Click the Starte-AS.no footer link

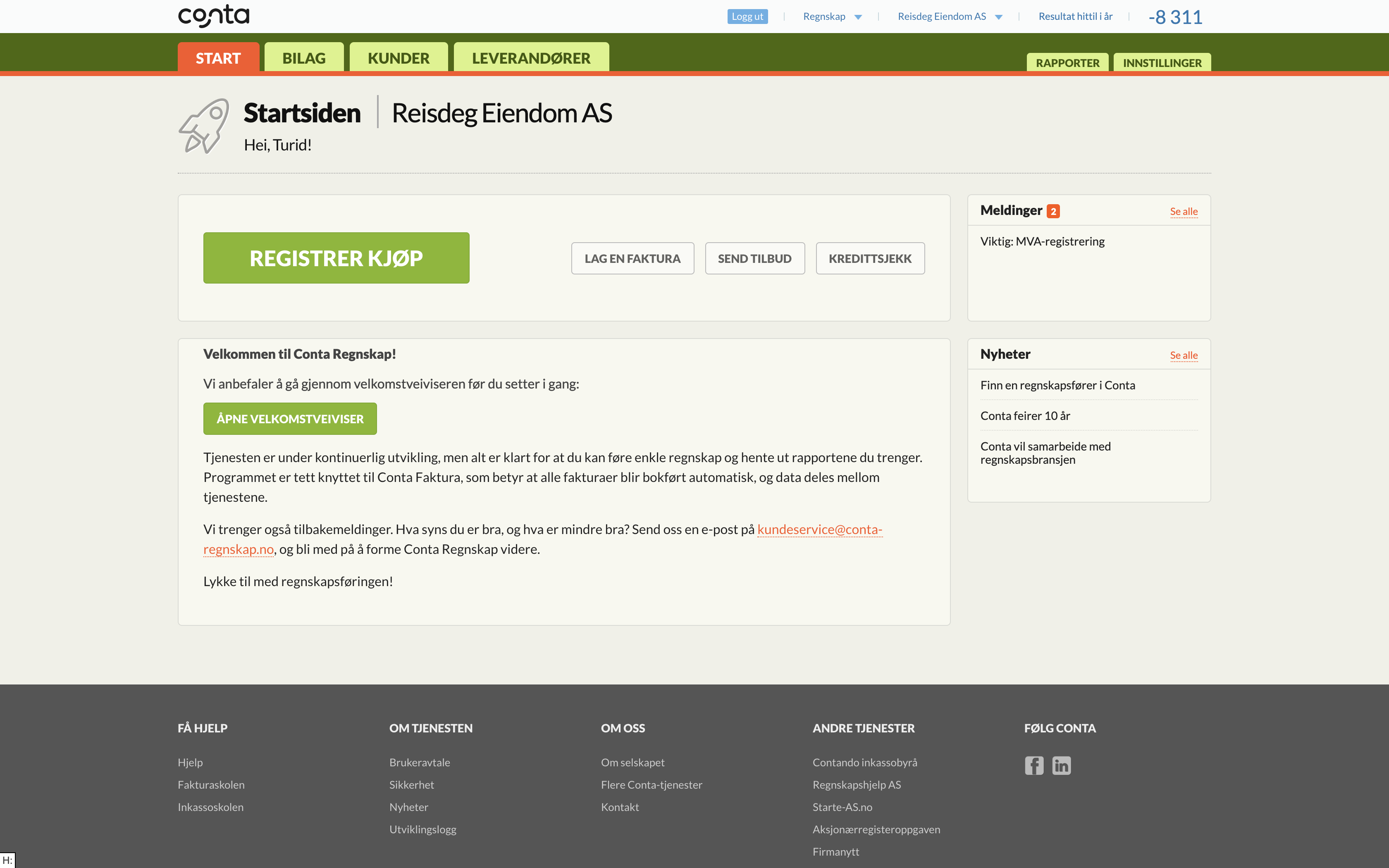click(842, 807)
